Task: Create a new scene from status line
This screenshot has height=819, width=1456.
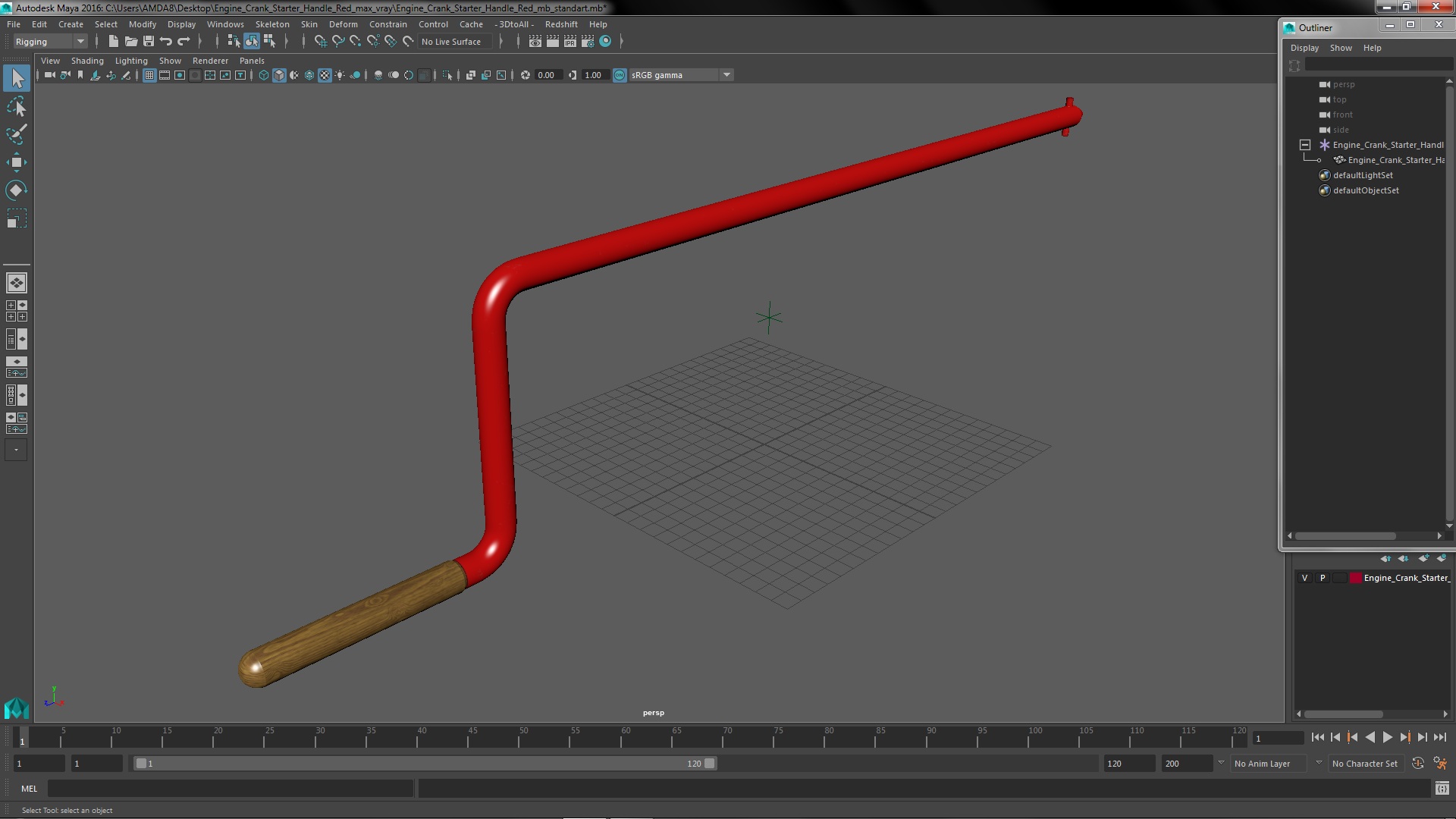Action: (114, 42)
